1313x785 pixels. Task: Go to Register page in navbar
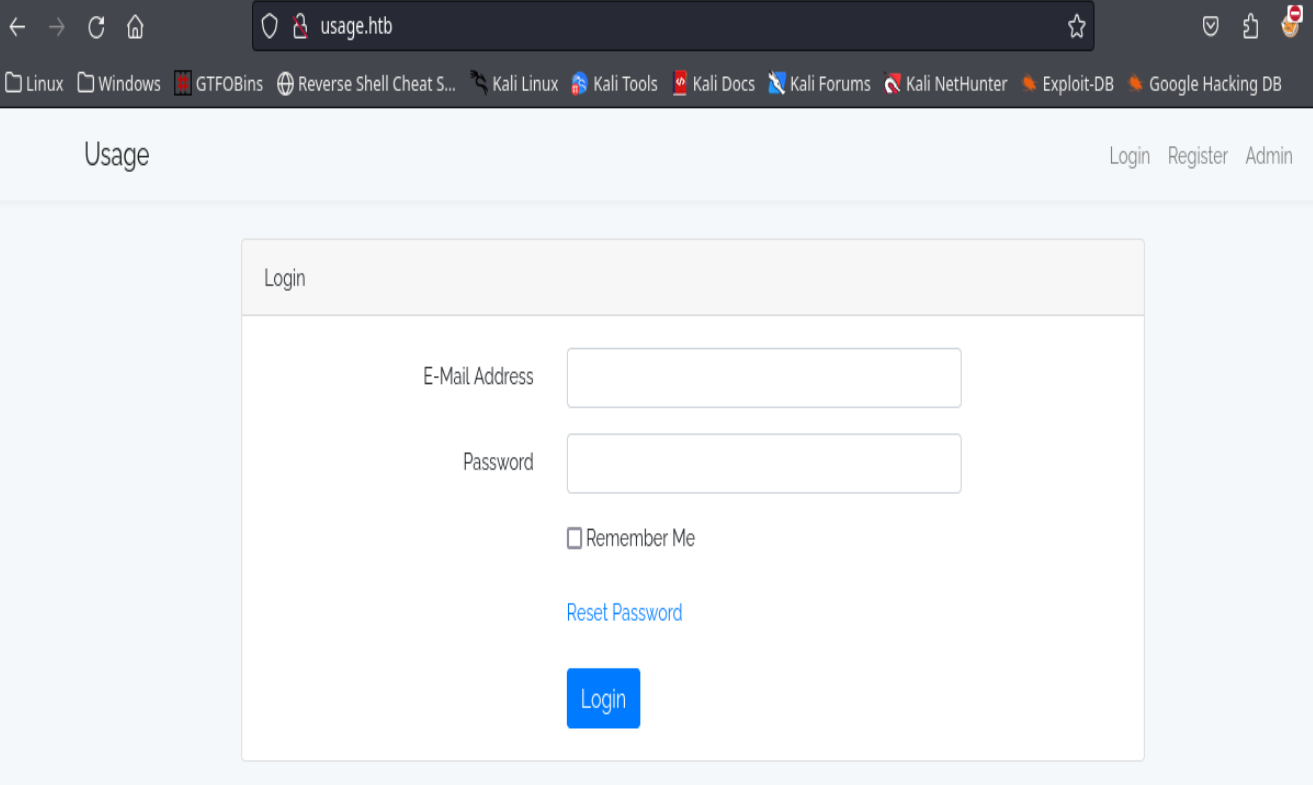click(1197, 156)
